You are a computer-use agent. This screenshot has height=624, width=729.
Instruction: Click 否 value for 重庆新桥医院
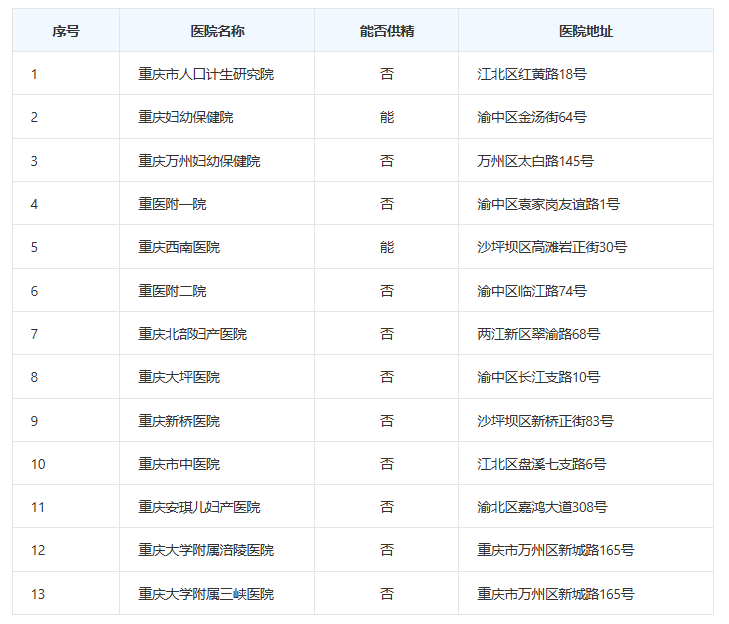pyautogui.click(x=387, y=421)
